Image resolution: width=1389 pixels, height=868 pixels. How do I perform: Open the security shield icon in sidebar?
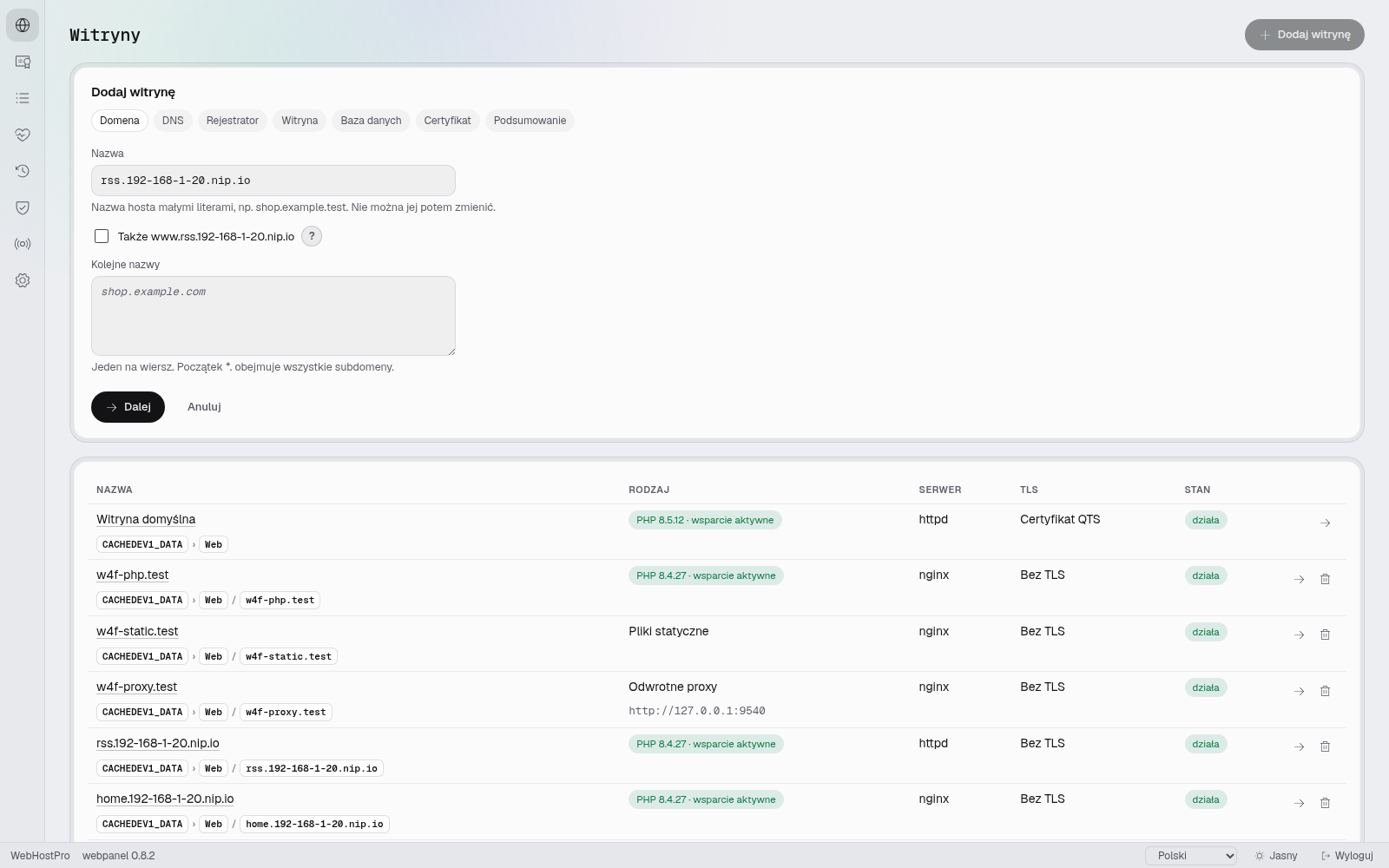[23, 207]
